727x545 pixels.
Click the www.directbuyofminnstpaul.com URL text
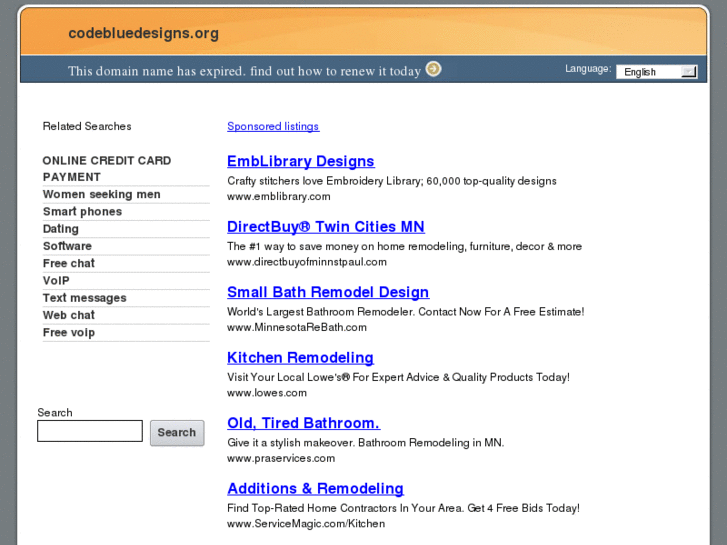[x=306, y=262]
